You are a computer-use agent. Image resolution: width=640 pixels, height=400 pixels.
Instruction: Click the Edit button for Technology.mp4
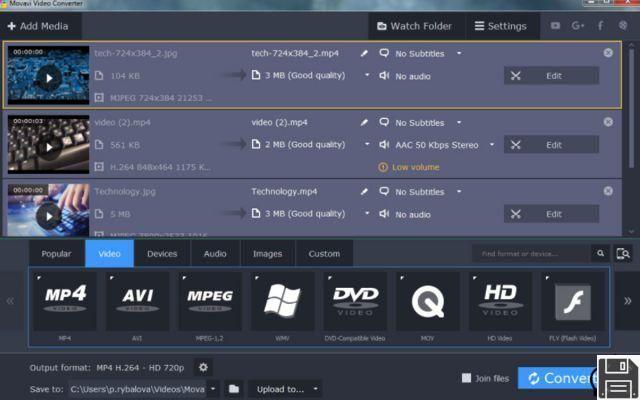tap(551, 214)
